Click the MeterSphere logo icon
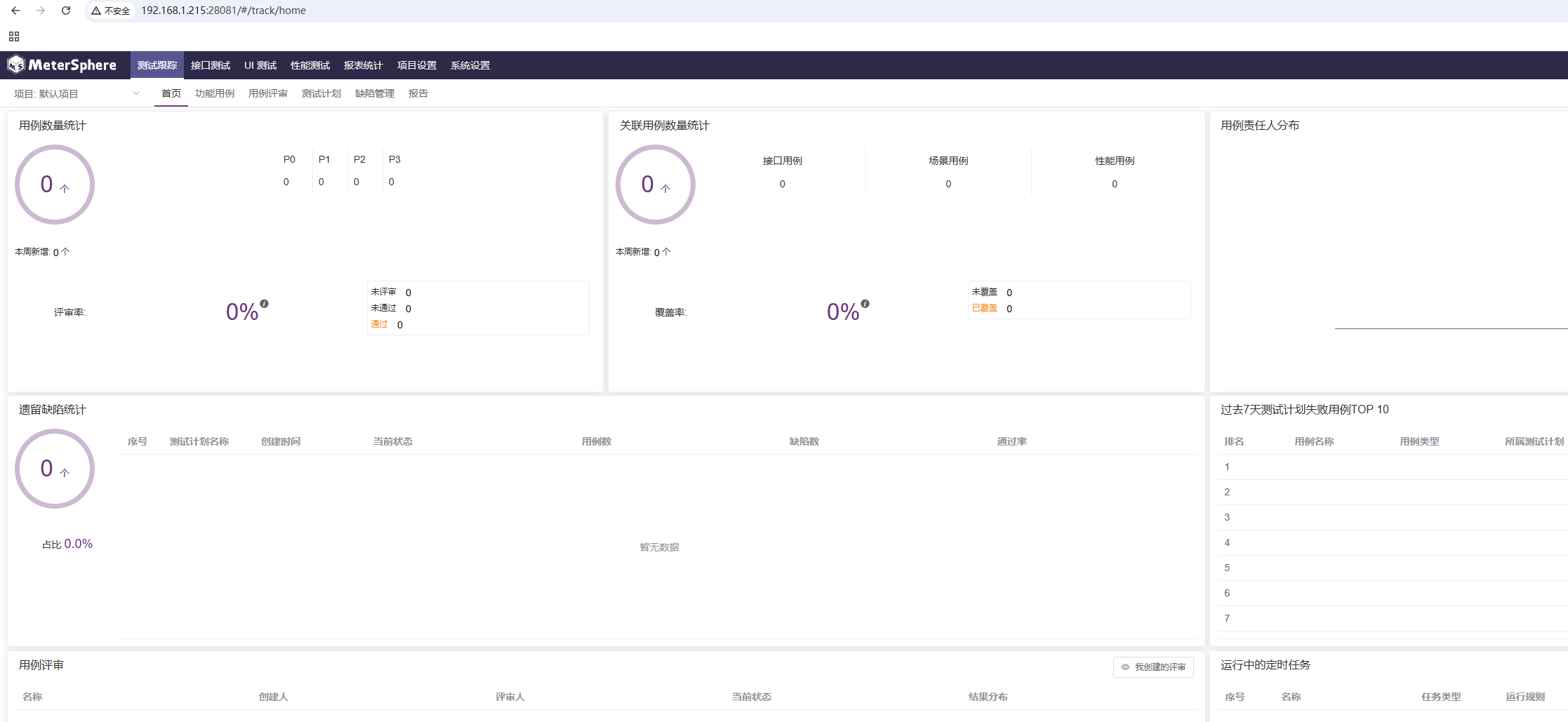Image resolution: width=1568 pixels, height=722 pixels. click(x=15, y=65)
